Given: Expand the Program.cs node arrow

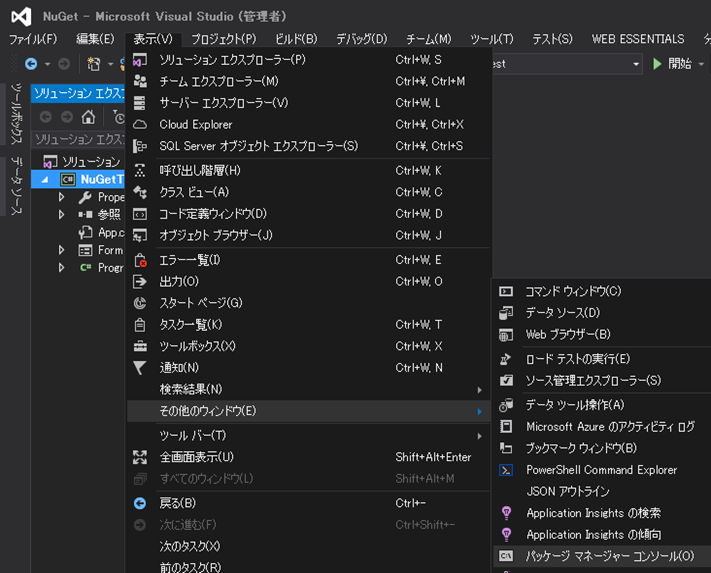Looking at the screenshot, I should click(x=62, y=268).
